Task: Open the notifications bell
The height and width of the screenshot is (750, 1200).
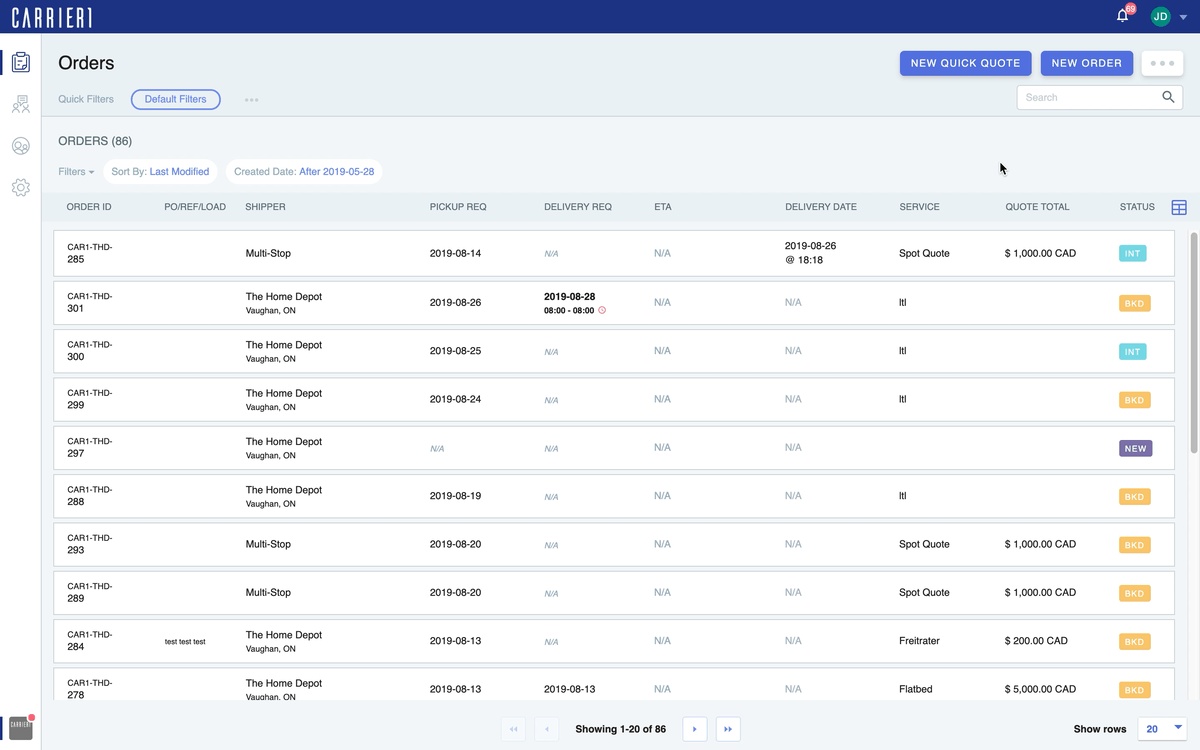Action: pyautogui.click(x=1123, y=16)
